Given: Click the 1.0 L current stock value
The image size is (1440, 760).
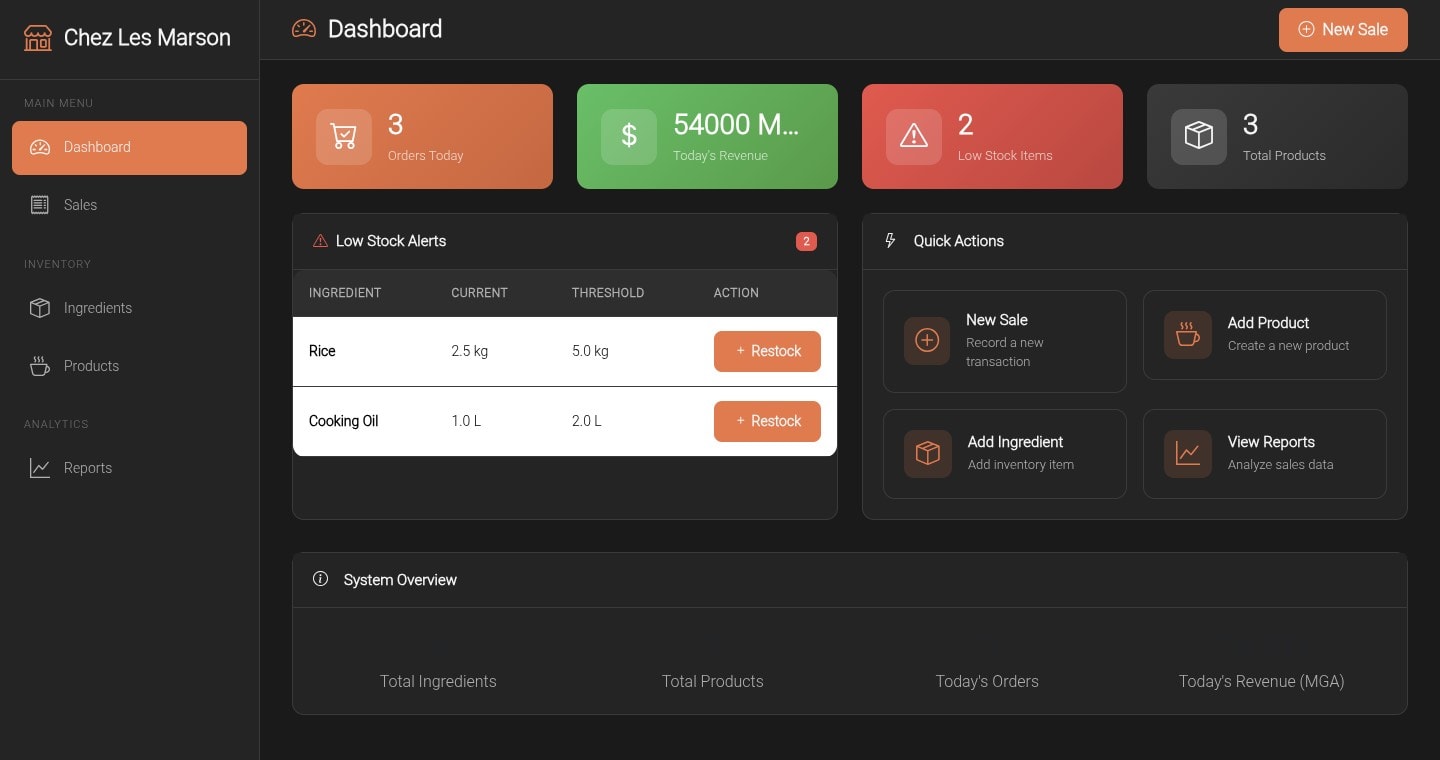Looking at the screenshot, I should click(466, 421).
